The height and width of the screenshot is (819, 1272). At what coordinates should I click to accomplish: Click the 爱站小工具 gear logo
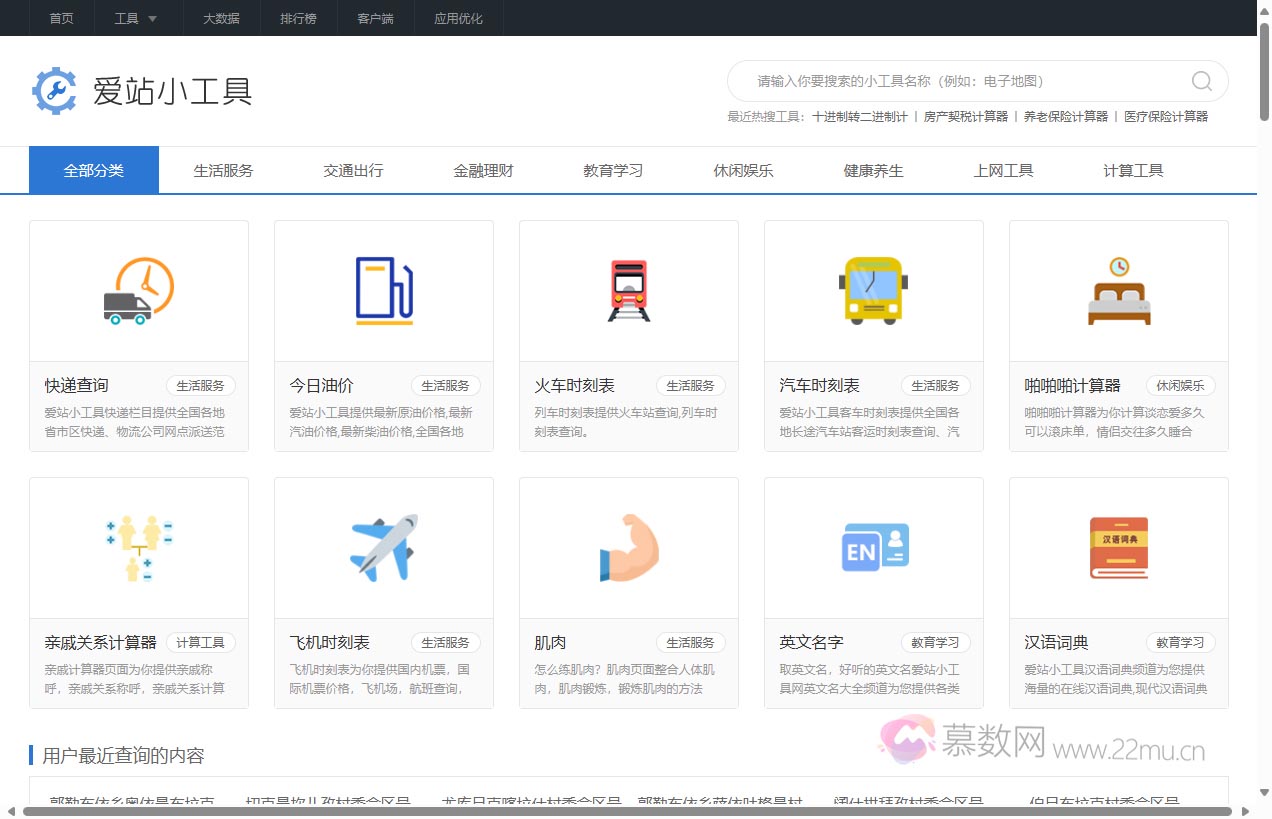click(55, 91)
